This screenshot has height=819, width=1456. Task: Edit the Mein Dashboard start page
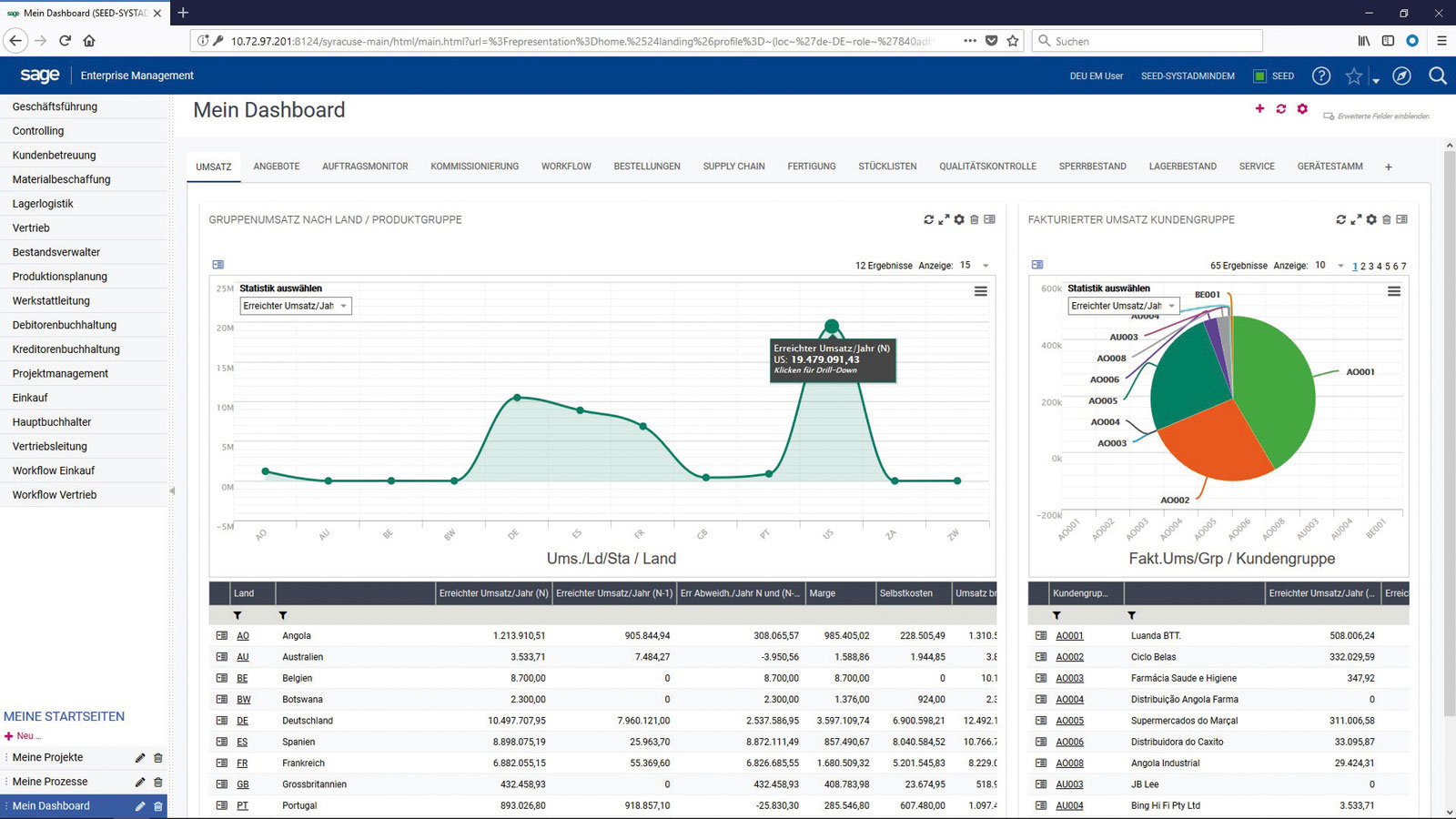(140, 806)
